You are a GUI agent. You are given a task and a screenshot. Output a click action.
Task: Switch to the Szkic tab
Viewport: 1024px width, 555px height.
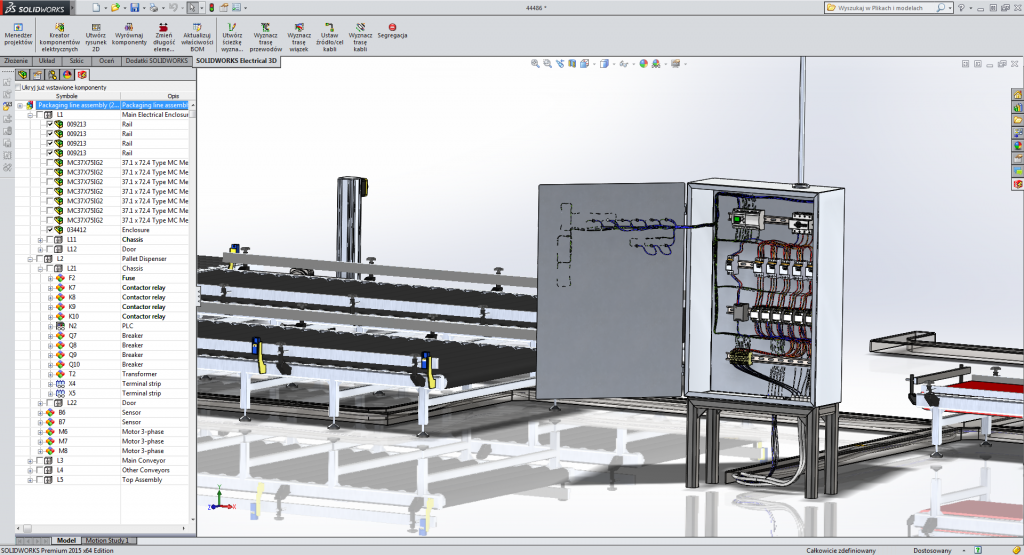pos(77,61)
